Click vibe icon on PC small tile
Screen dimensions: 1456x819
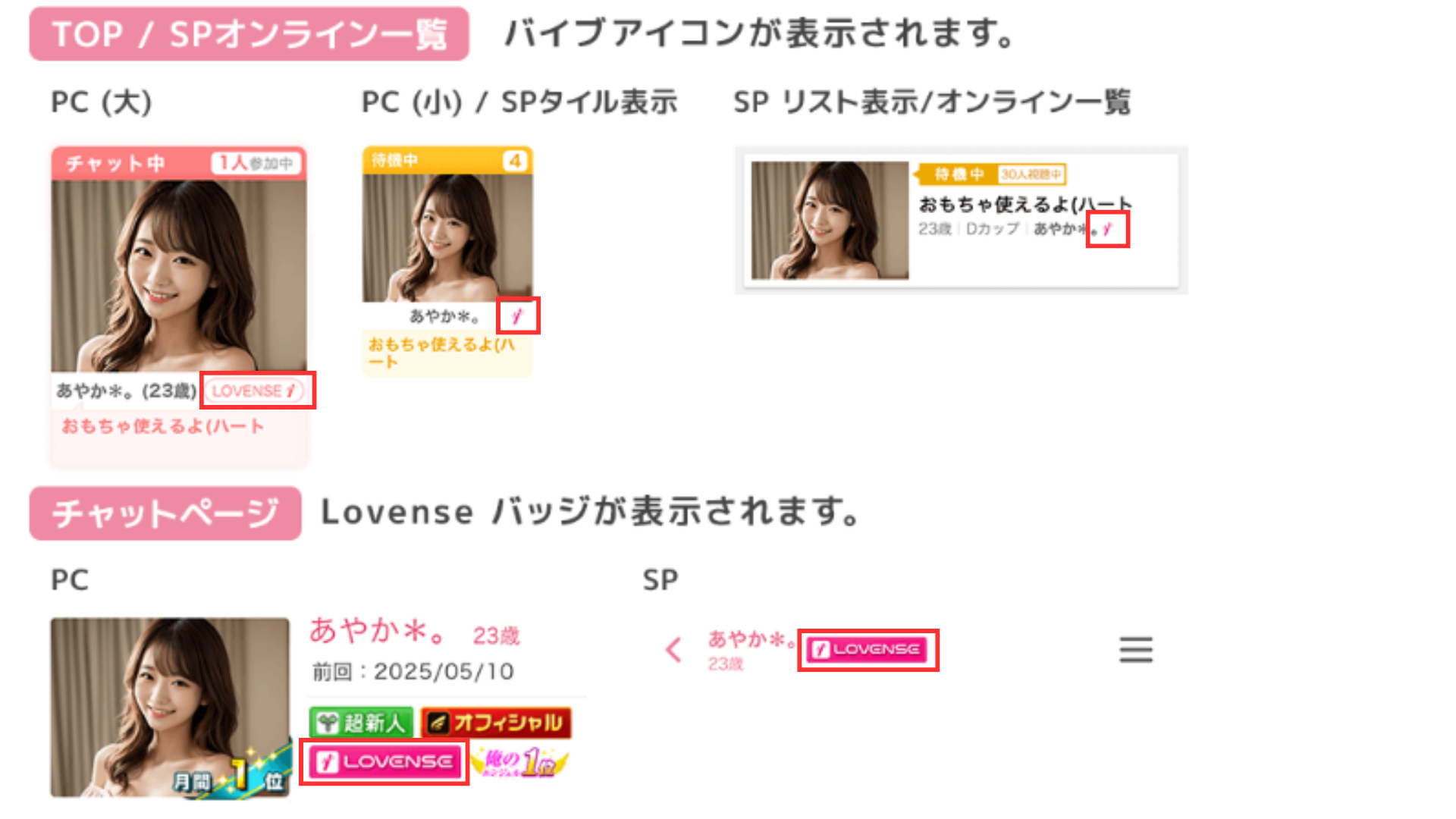pos(518,315)
